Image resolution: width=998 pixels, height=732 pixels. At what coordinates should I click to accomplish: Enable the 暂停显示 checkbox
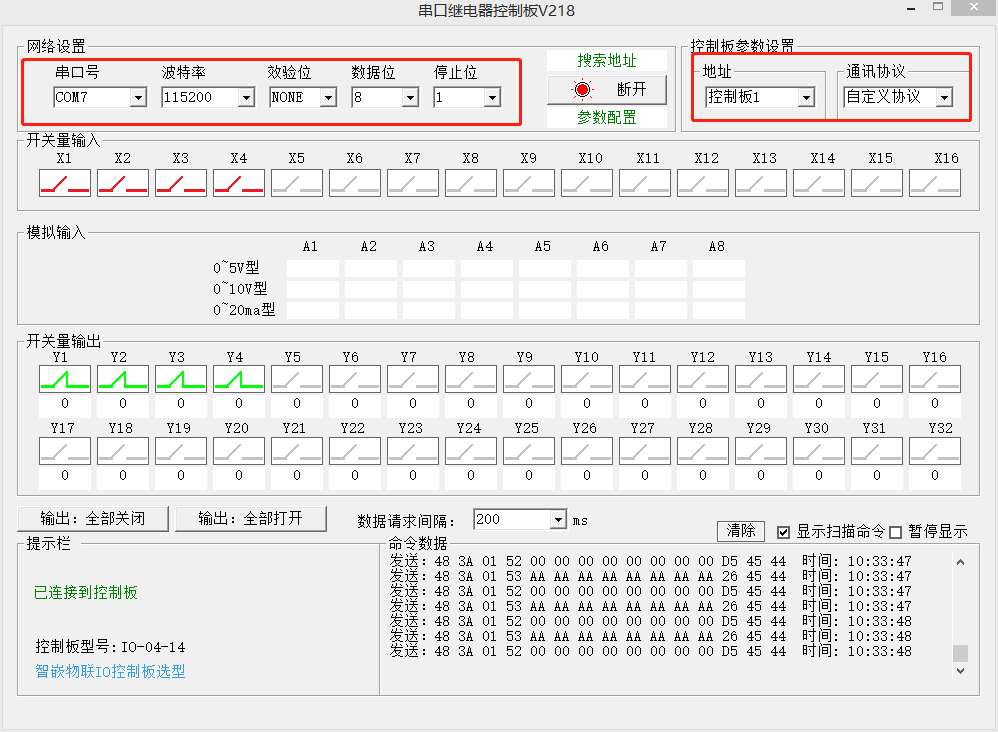click(x=896, y=532)
